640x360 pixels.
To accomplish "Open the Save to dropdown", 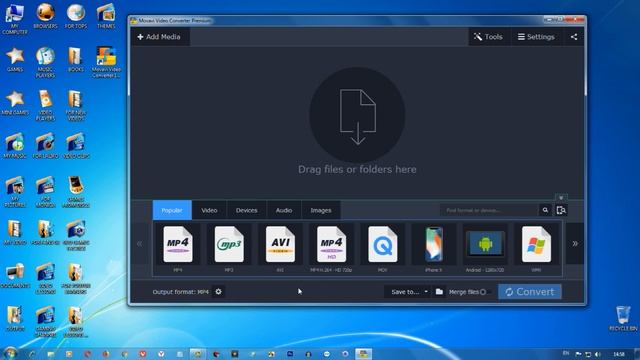I will [407, 291].
